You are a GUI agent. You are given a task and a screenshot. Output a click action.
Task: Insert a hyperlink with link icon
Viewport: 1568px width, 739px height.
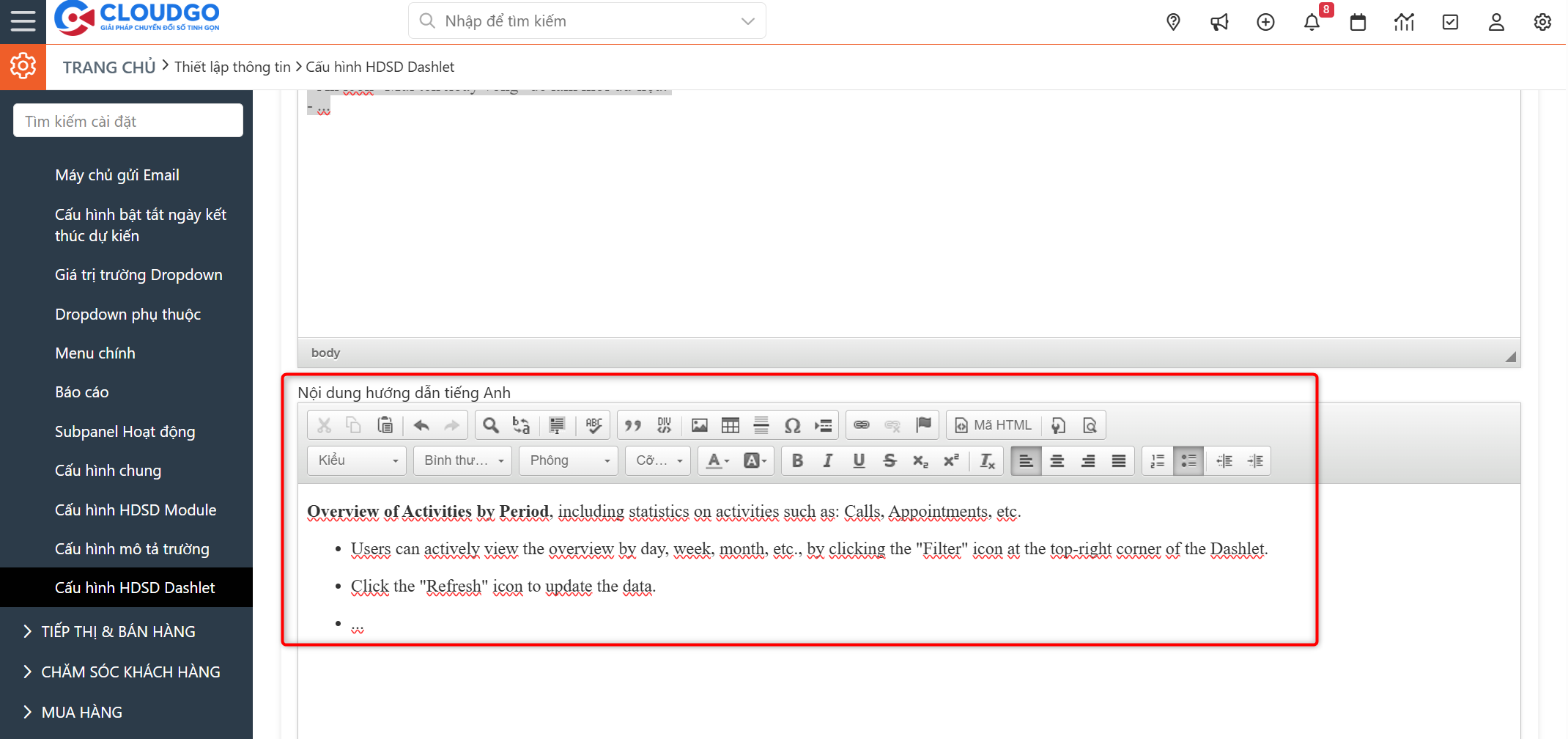click(862, 425)
